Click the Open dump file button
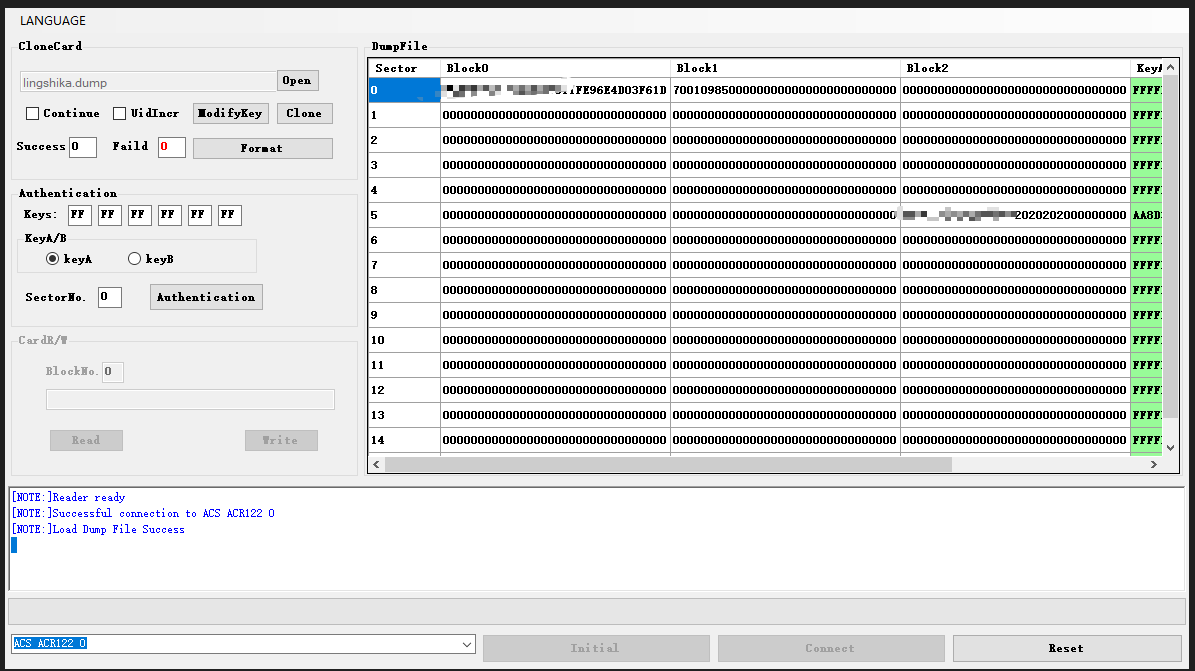The width and height of the screenshot is (1195, 671). point(296,81)
